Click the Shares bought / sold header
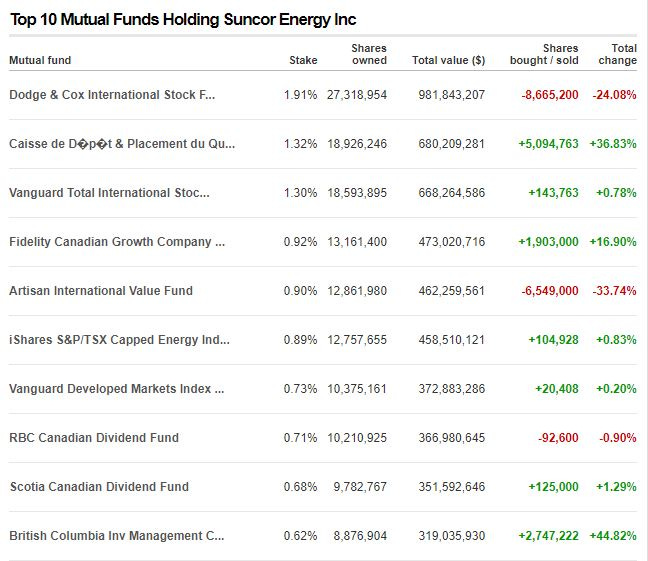648x561 pixels. (544, 54)
